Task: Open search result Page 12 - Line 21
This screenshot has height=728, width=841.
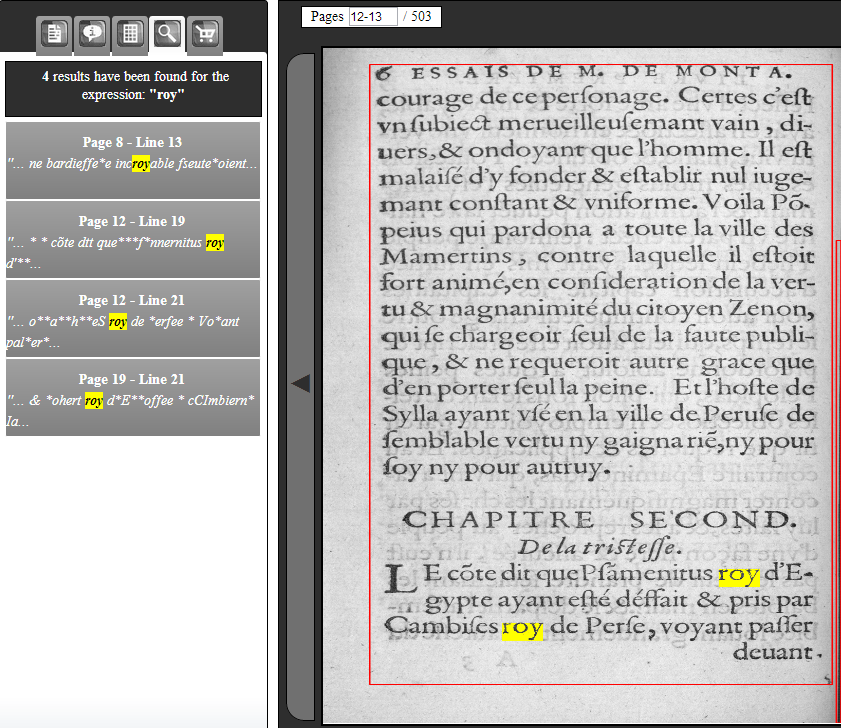Action: (x=133, y=318)
